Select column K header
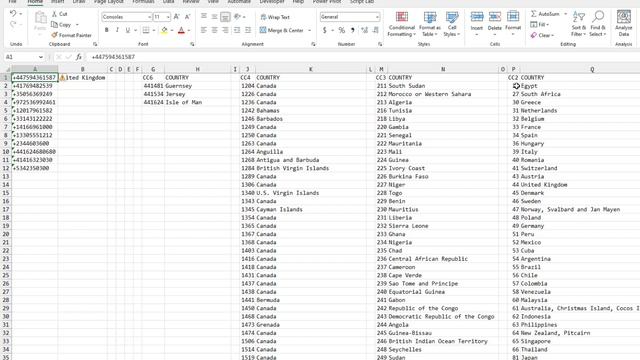 311,69
